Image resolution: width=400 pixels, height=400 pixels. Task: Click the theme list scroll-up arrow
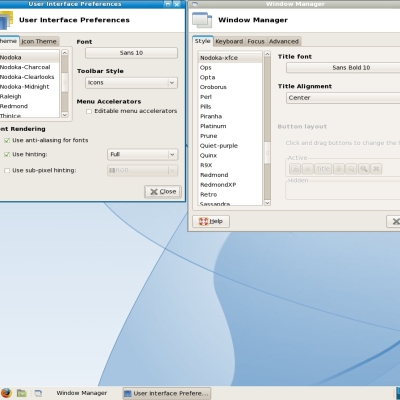coord(65,53)
